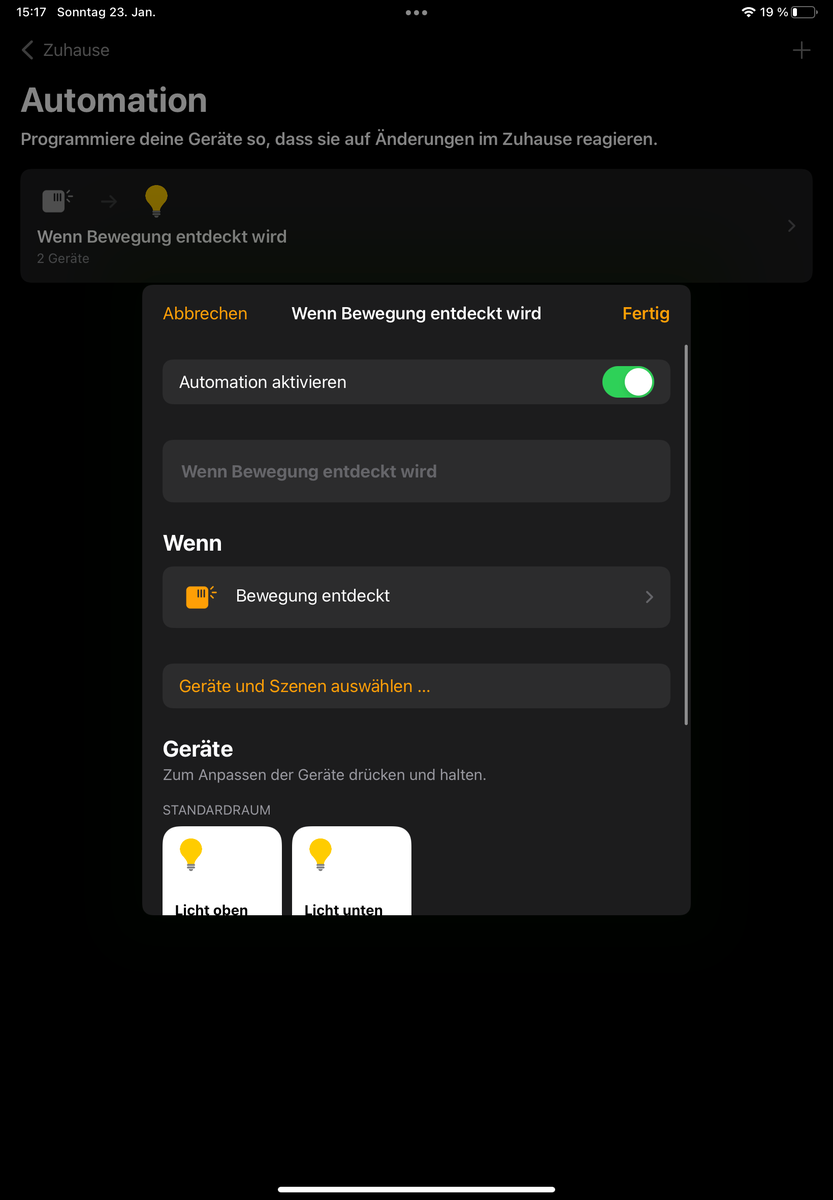This screenshot has width=833, height=1200.
Task: Tap the three-dot multitasking icon at top
Action: [x=416, y=12]
